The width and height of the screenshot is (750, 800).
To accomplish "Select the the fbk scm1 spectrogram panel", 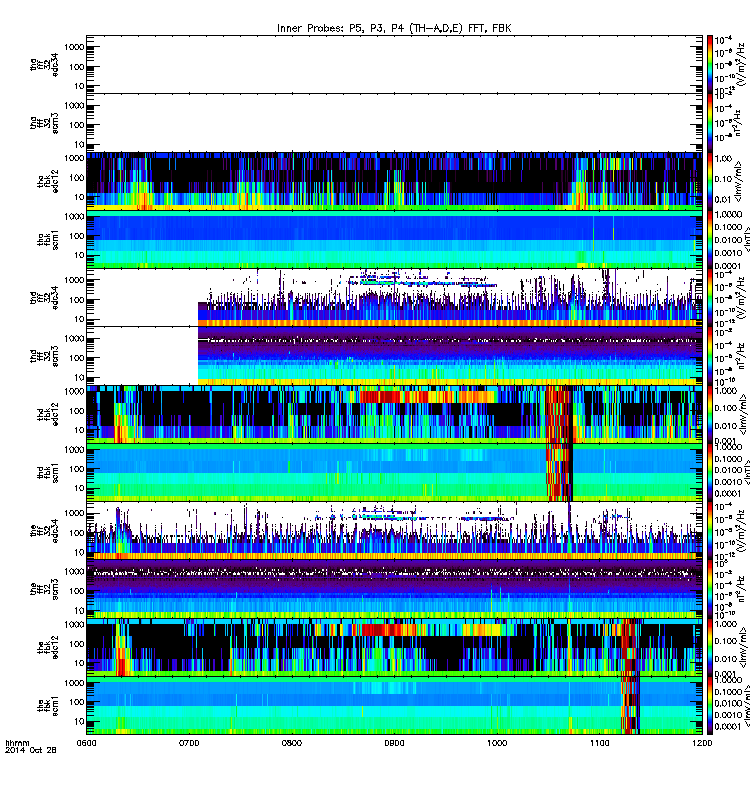I will [394, 705].
